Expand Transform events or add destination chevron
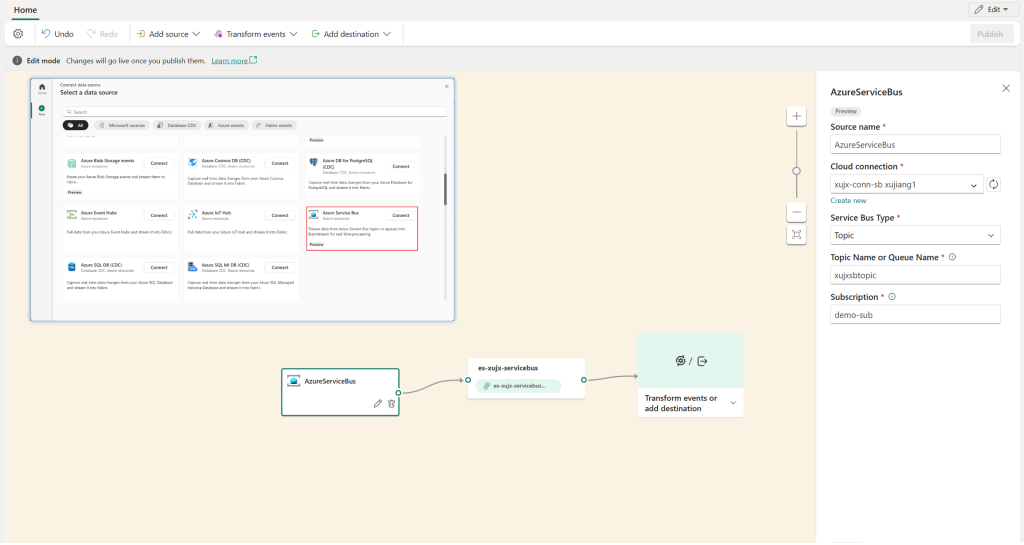The height and width of the screenshot is (545, 1024). tap(733, 403)
